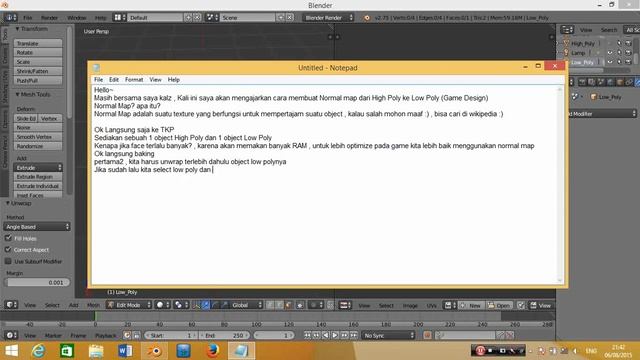The height and width of the screenshot is (360, 640).
Task: Click the Randomize button
Action: 38,146
